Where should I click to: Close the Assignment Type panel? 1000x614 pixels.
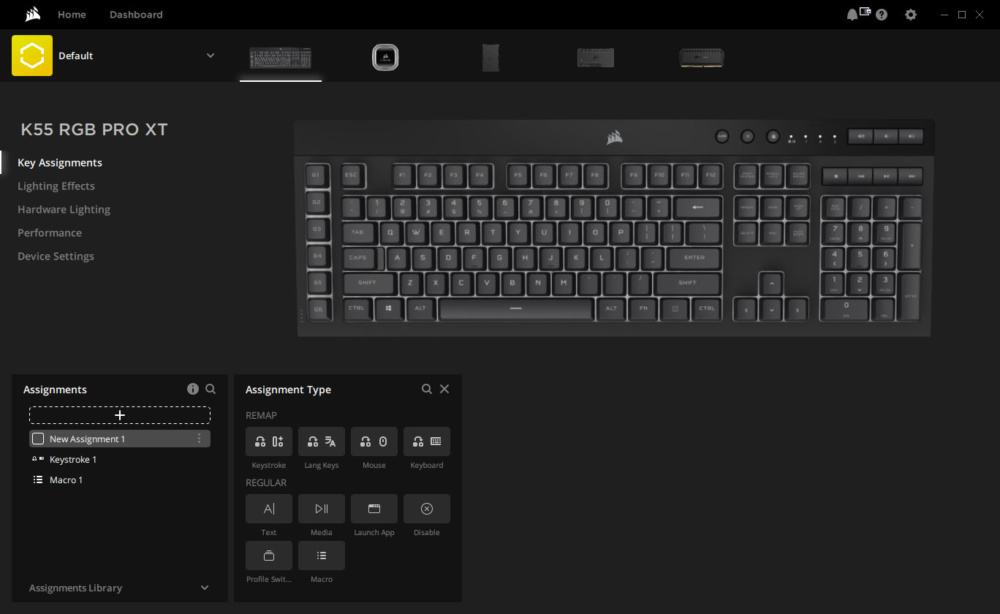click(445, 389)
